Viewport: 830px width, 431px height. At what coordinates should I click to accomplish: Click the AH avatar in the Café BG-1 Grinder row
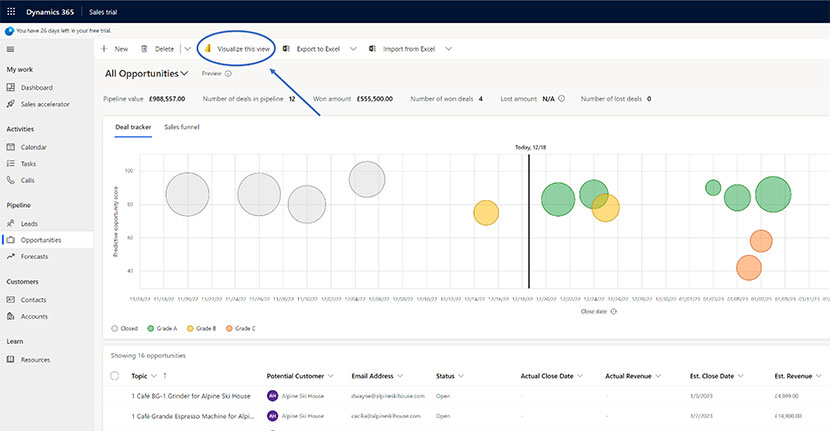pyautogui.click(x=272, y=396)
